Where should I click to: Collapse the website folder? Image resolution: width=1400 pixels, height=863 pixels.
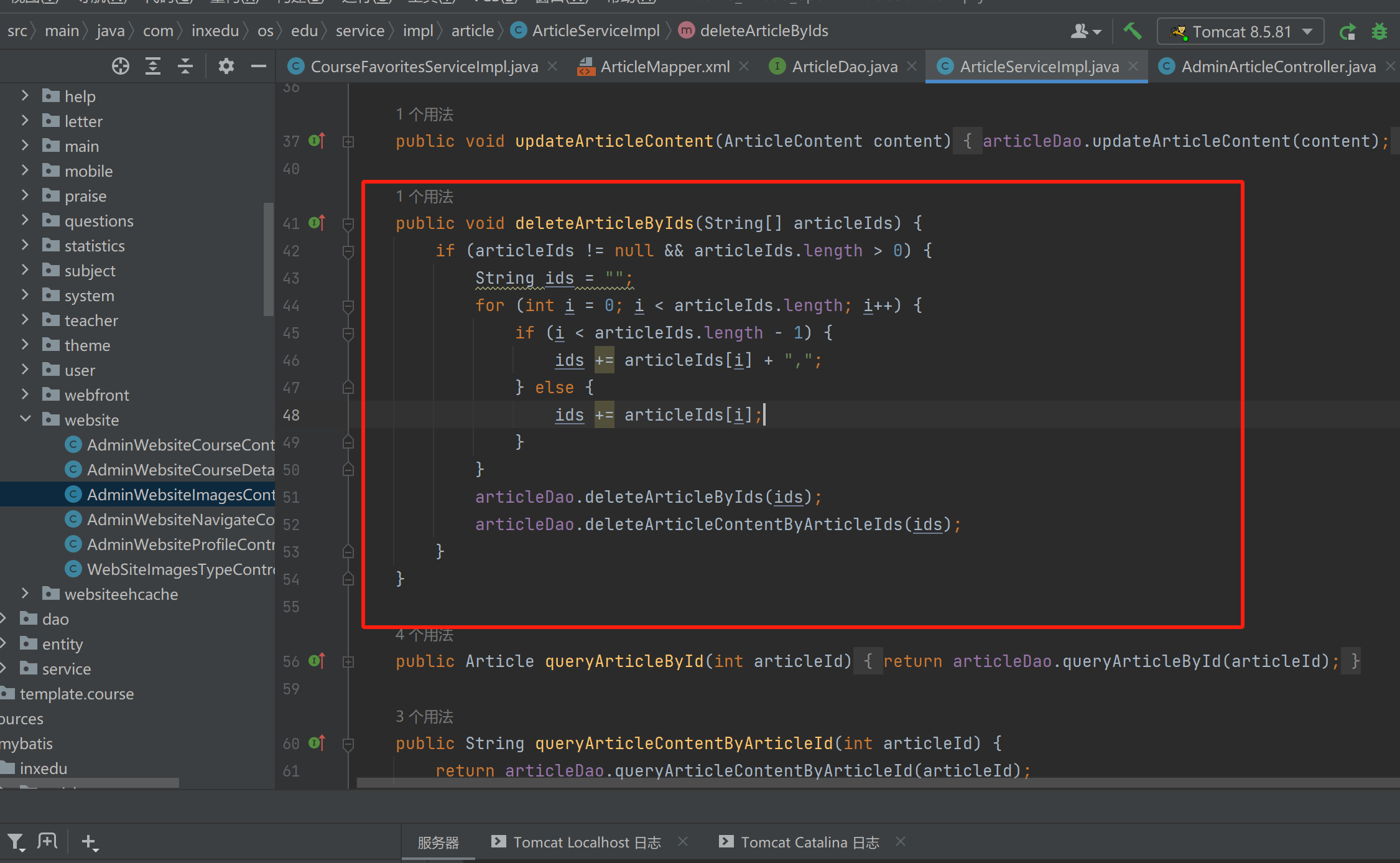point(25,419)
